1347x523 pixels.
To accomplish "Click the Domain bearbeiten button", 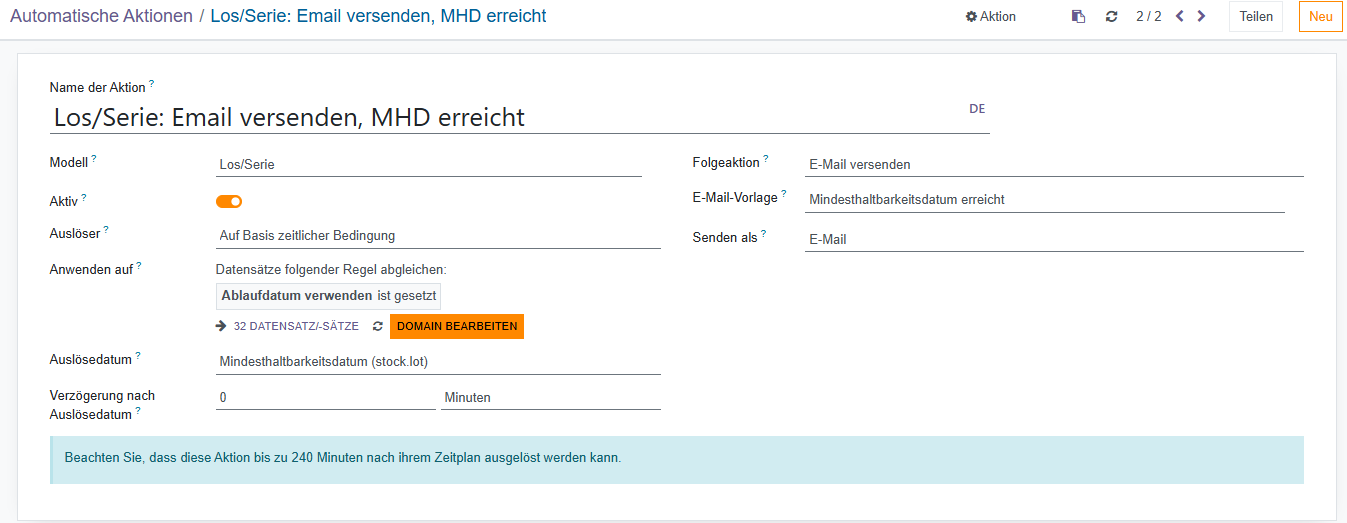I will [457, 326].
